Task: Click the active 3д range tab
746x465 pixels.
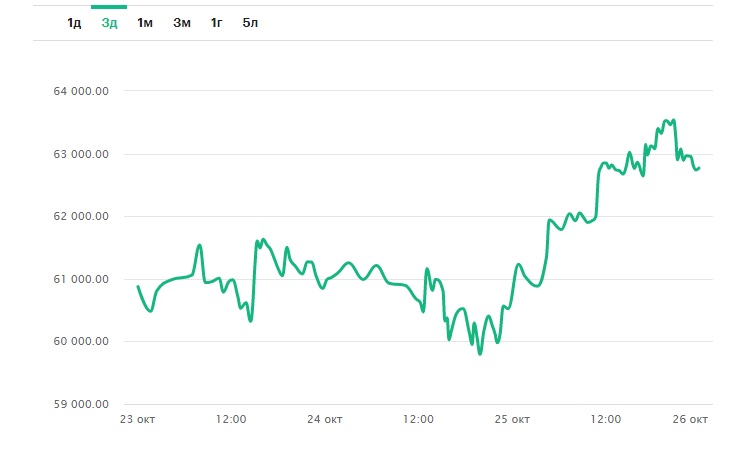Action: [109, 23]
